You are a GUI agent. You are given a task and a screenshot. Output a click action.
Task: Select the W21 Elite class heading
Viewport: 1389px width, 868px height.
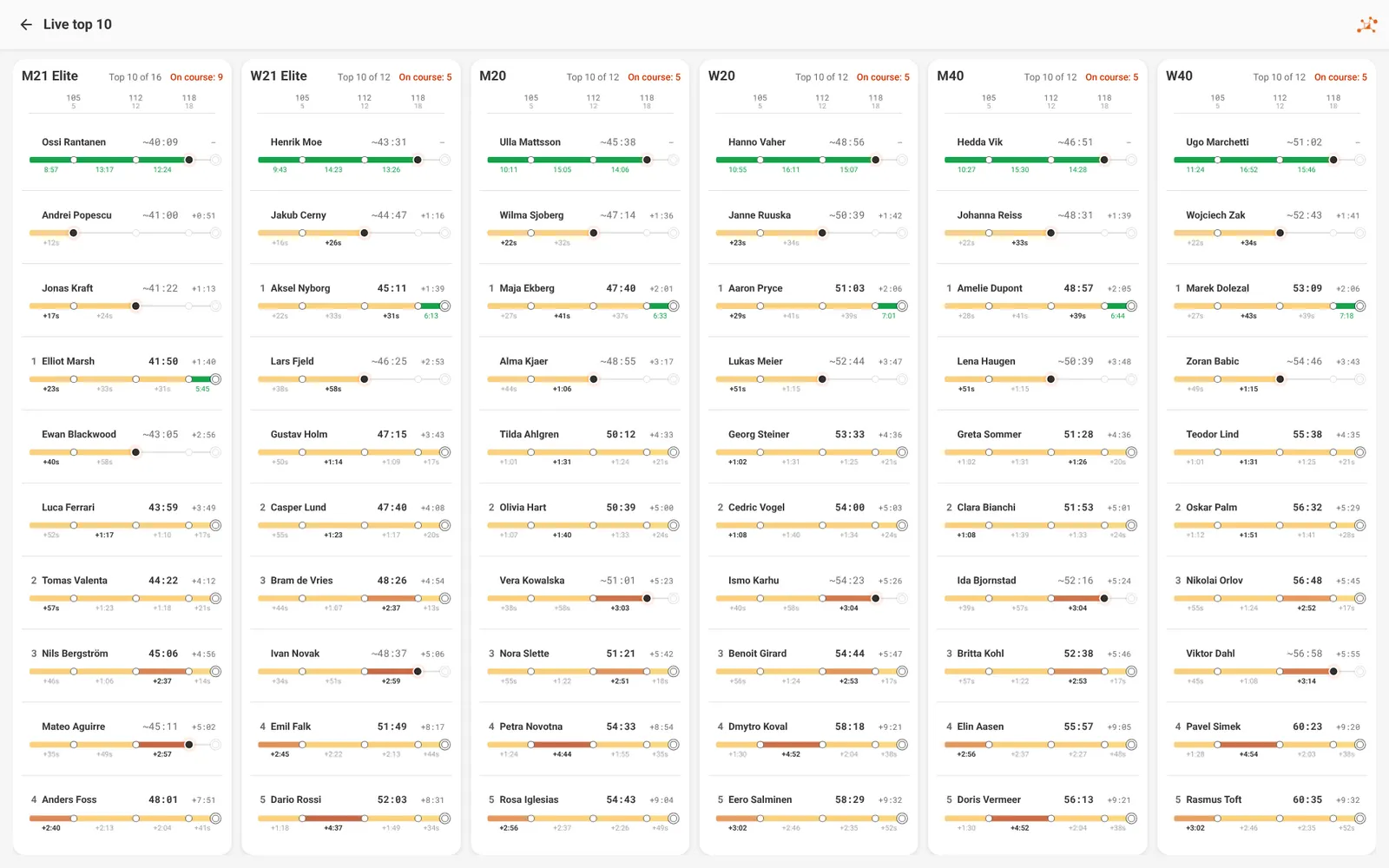click(279, 76)
